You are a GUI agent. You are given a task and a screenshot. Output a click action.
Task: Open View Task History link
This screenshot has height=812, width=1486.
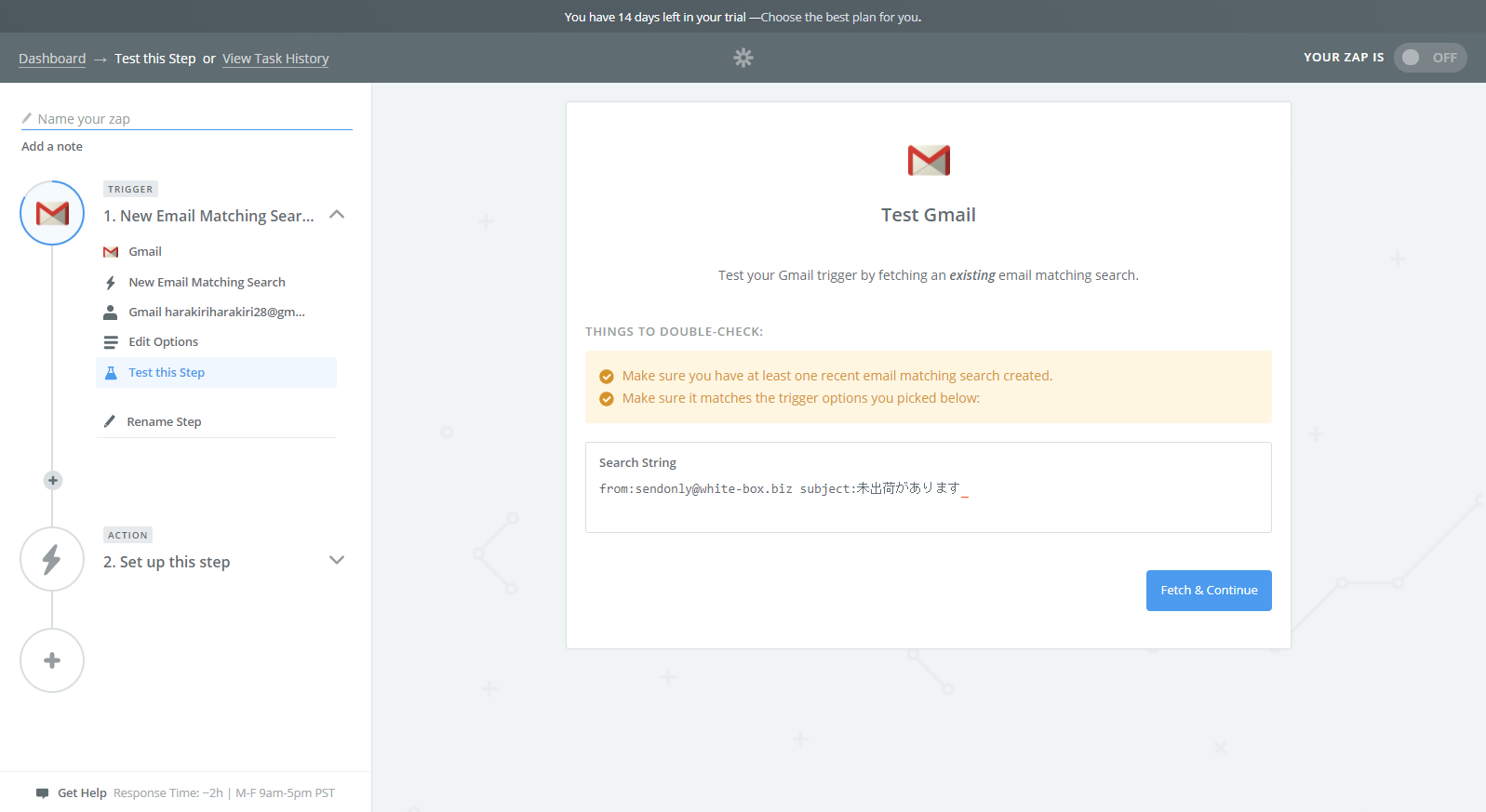275,59
